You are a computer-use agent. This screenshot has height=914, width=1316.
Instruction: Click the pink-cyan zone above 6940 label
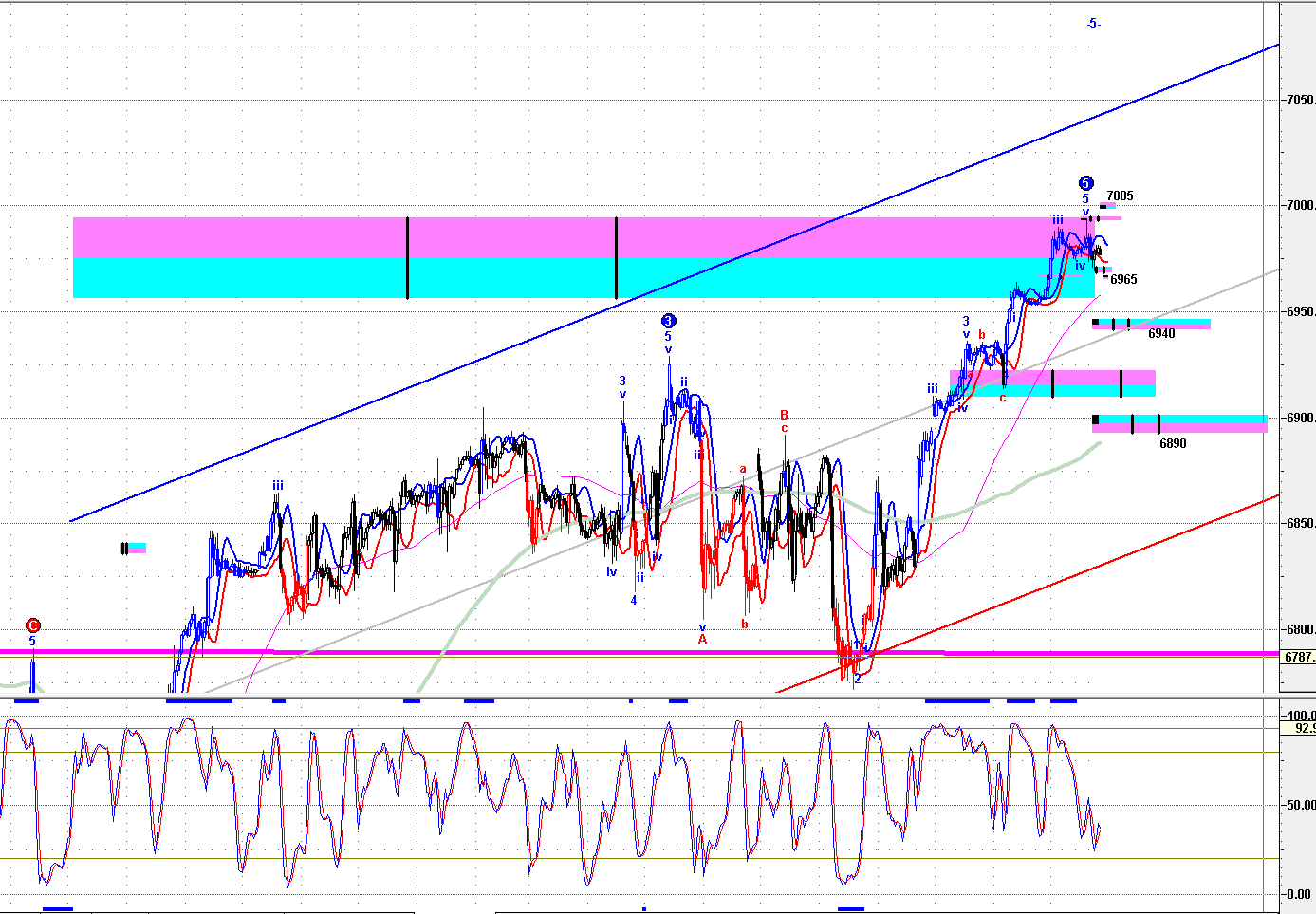(x=1151, y=325)
